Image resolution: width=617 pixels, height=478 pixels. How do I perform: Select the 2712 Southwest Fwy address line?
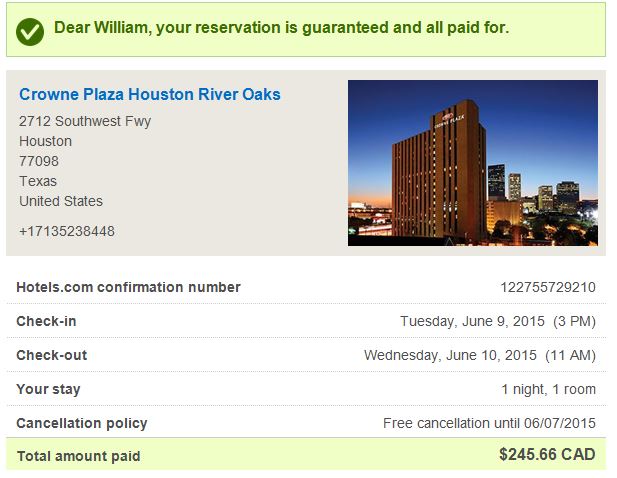coord(85,121)
